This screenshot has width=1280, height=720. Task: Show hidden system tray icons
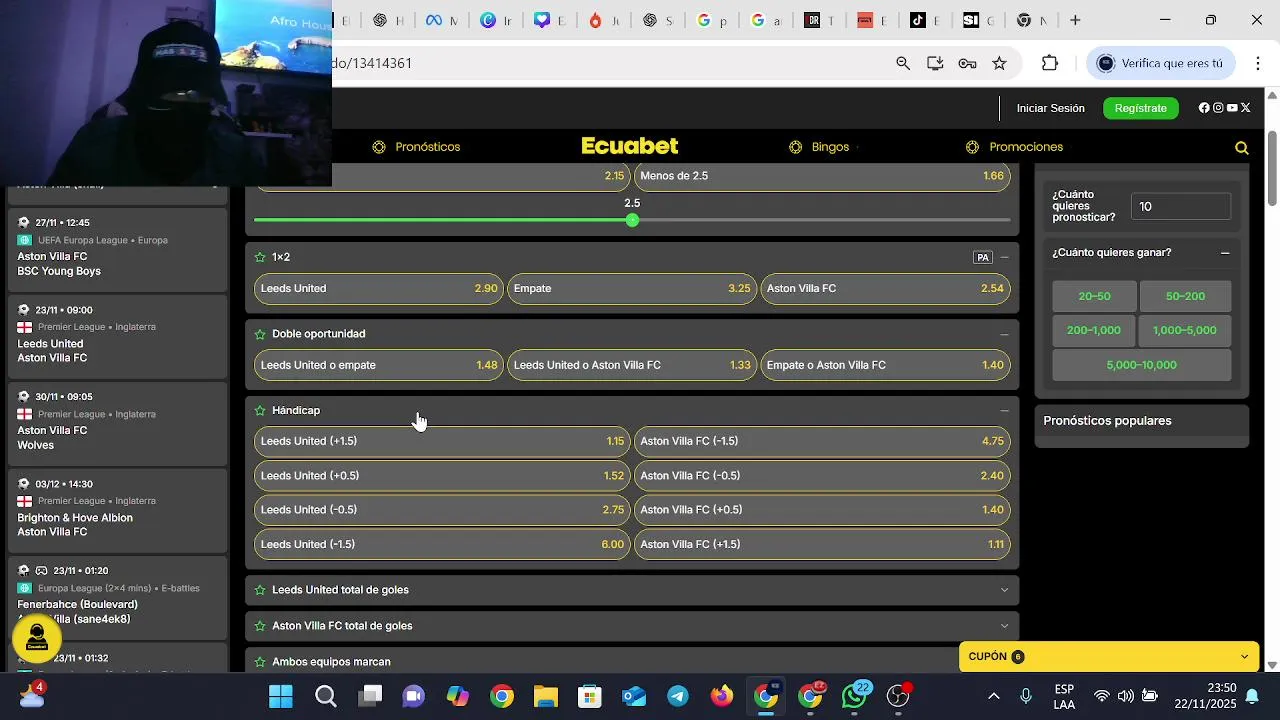tap(994, 696)
